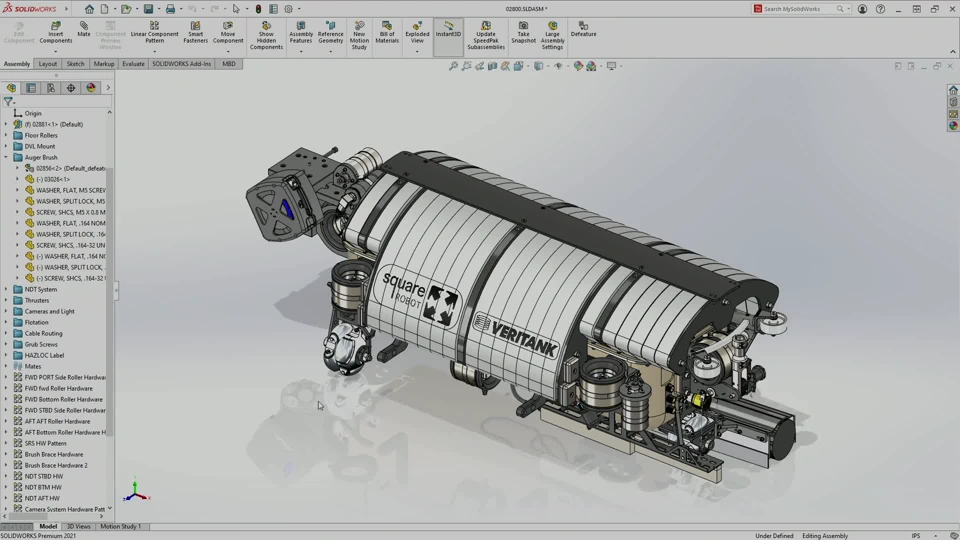Print the document

pos(170,9)
